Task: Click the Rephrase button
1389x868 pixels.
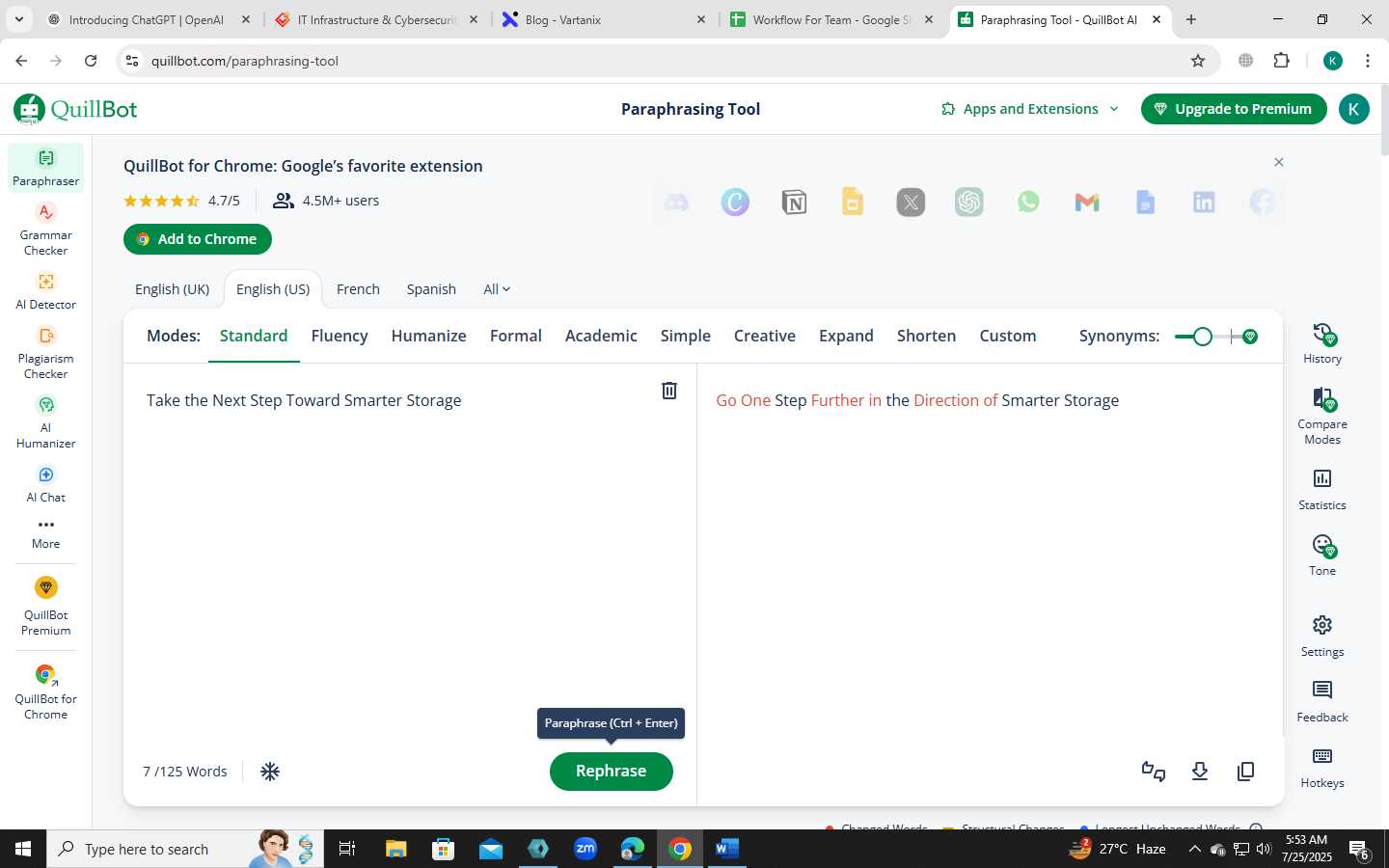Action: [612, 772]
